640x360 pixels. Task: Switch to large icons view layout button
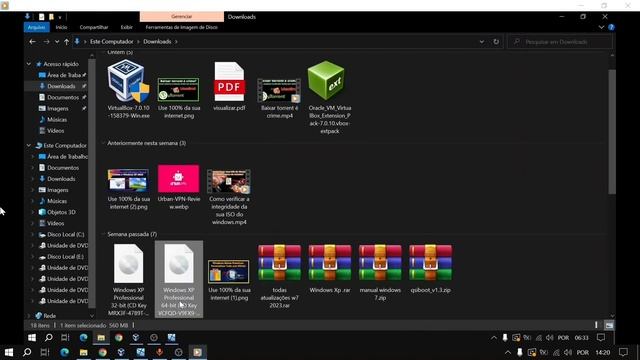click(609, 325)
